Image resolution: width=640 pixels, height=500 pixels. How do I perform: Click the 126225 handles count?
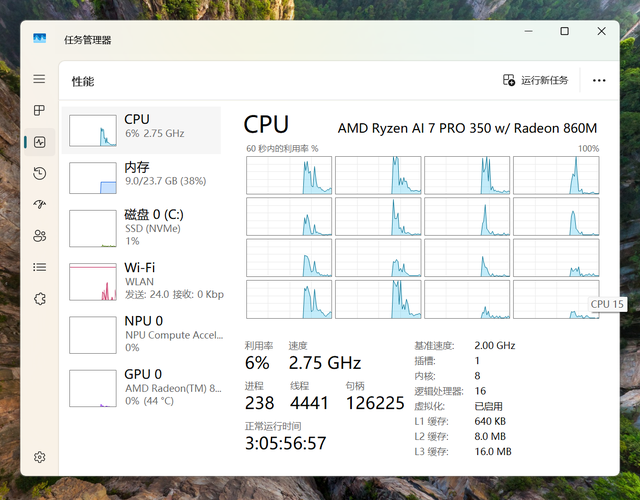pos(375,403)
